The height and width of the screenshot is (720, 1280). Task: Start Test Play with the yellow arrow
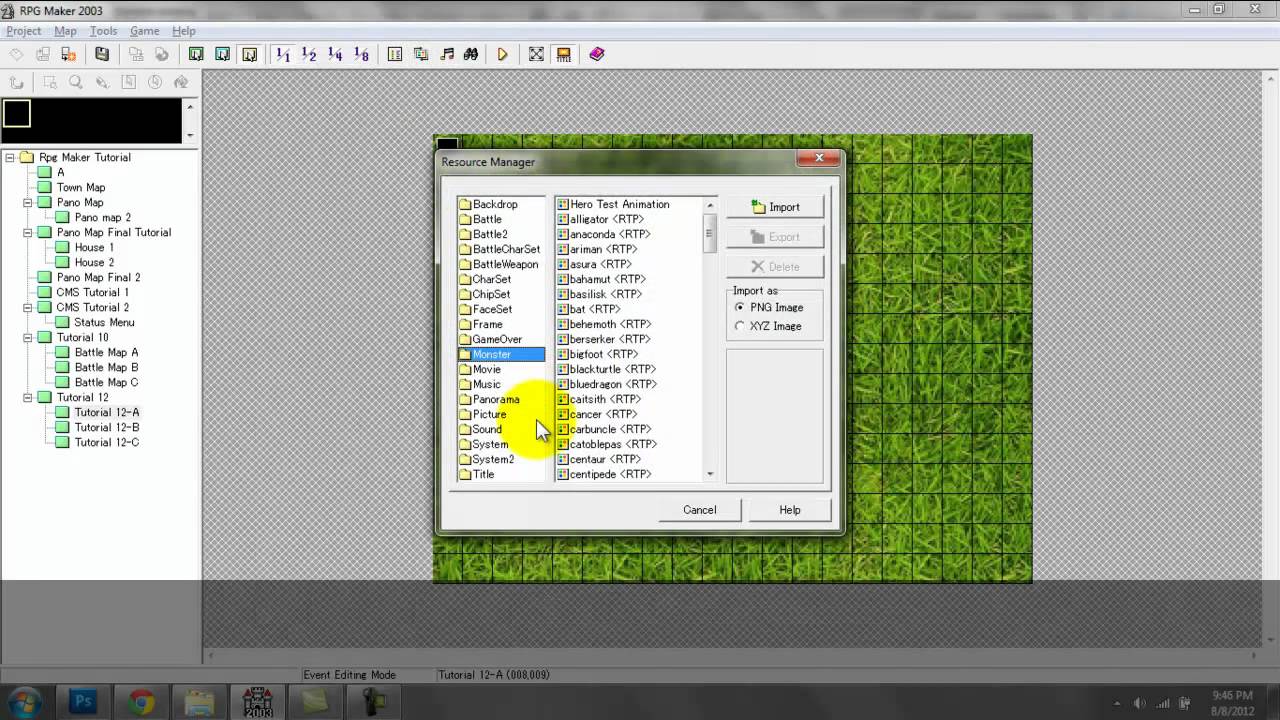pyautogui.click(x=503, y=54)
